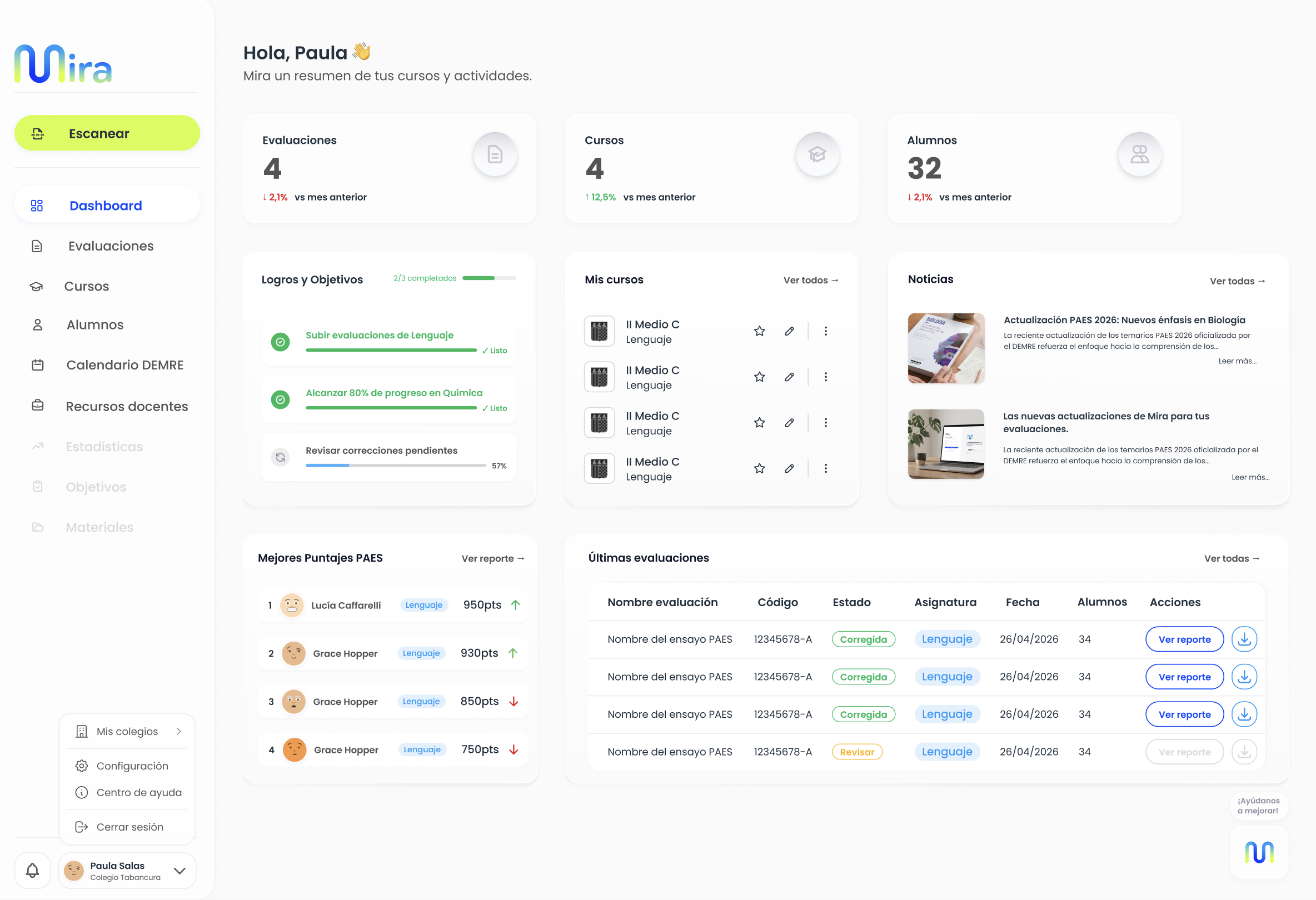Click refresh icon beside Revisar correcciones pendientes
This screenshot has height=900, width=1316.
point(280,457)
